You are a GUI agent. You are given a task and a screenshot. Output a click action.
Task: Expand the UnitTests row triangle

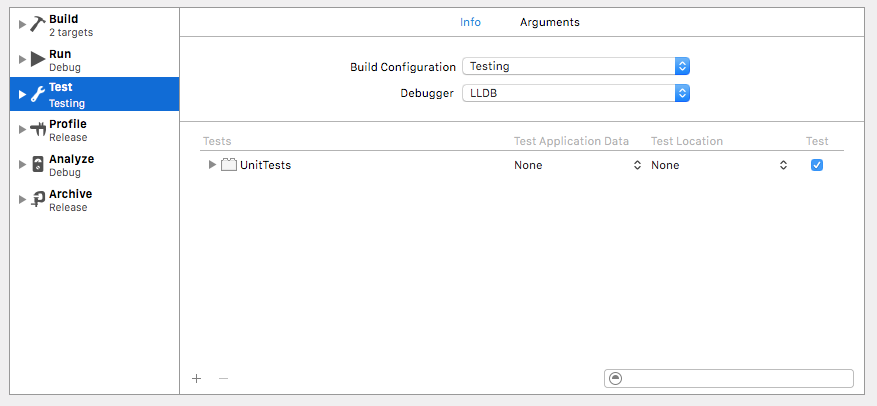coord(212,165)
